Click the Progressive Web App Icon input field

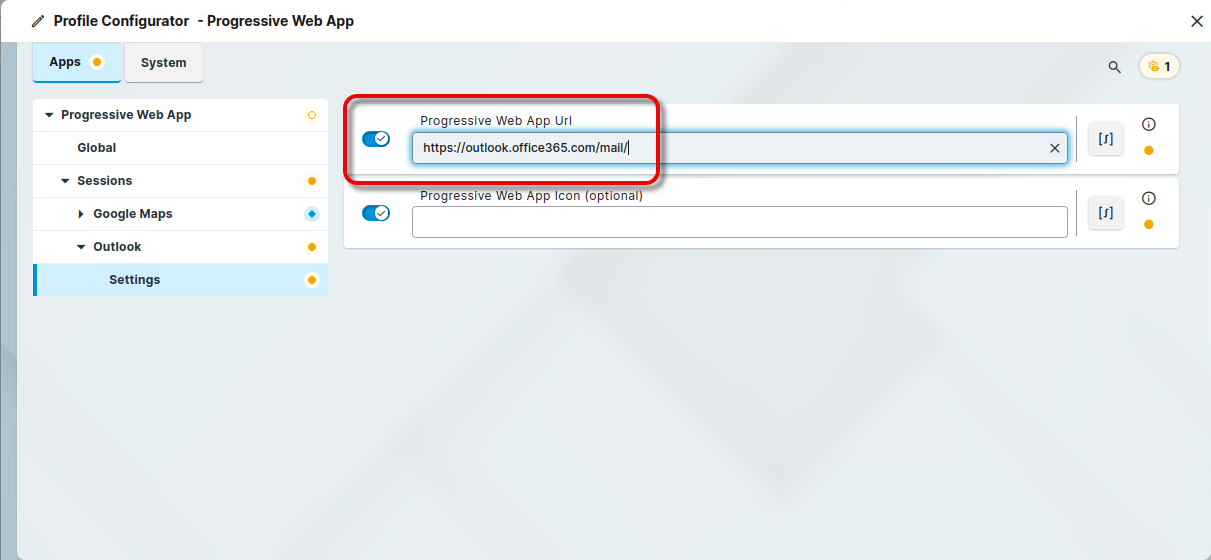pyautogui.click(x=738, y=222)
